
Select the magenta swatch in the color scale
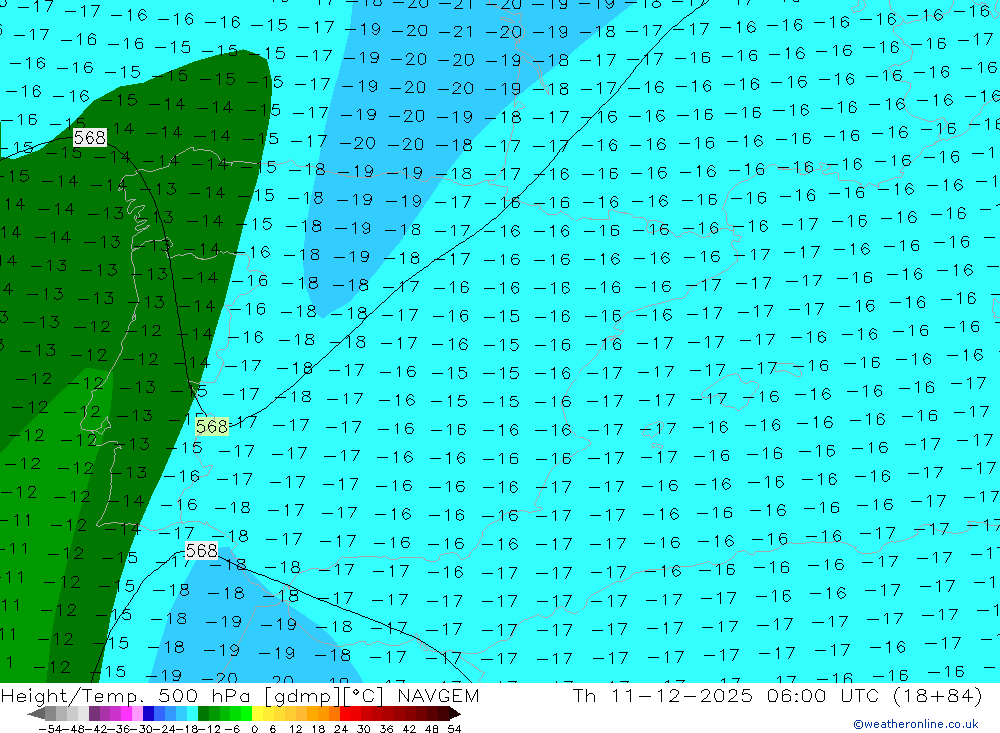126,714
